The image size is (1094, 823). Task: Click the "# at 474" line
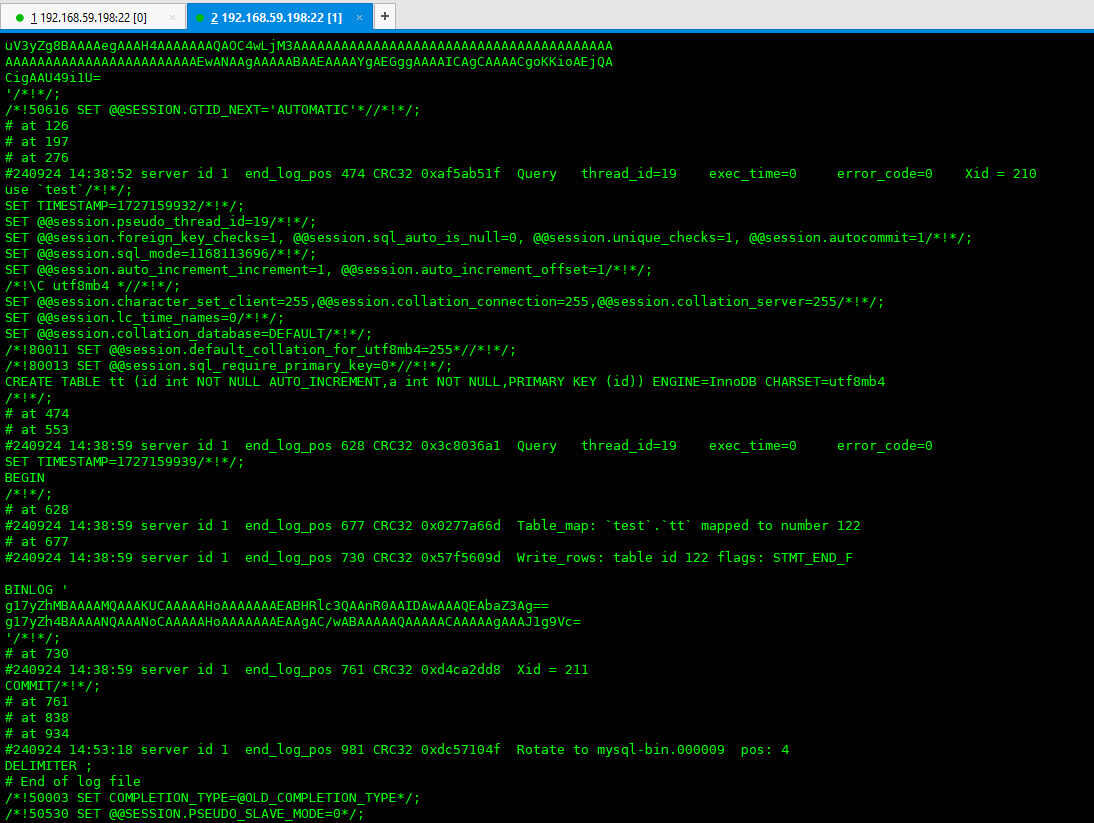tap(37, 414)
